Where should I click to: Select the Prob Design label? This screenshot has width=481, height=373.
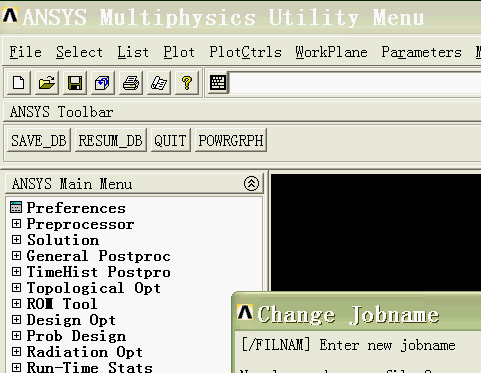point(76,336)
